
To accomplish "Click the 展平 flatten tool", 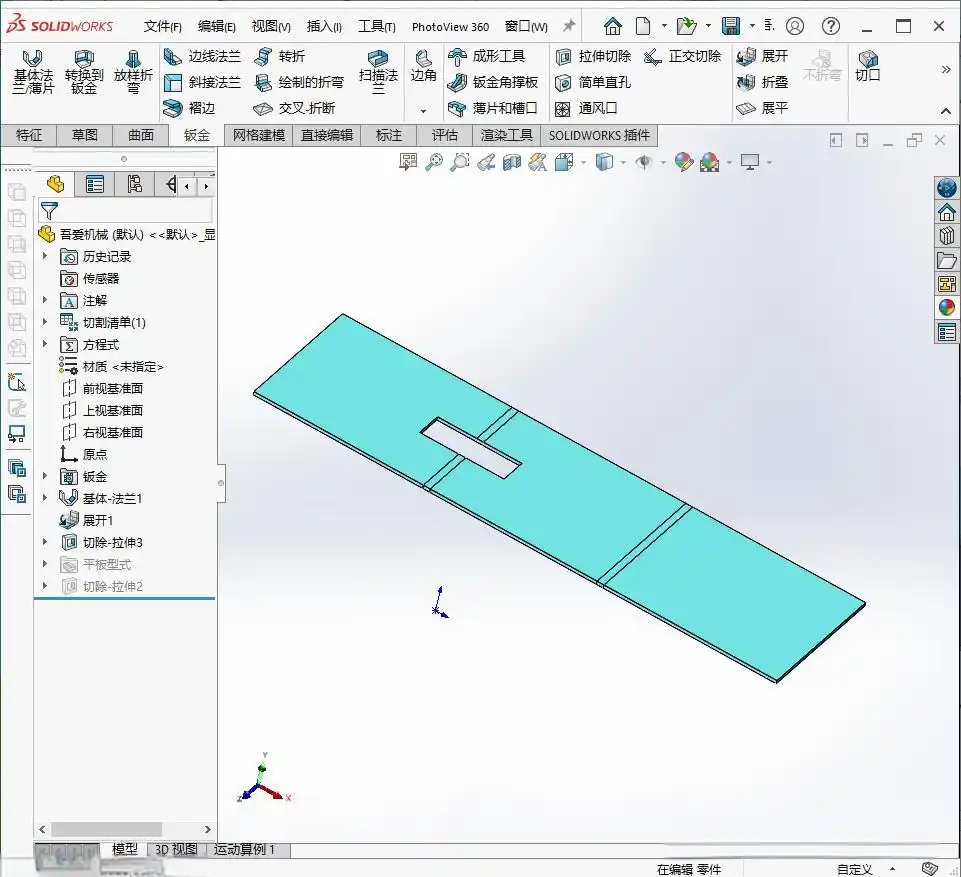I will [x=762, y=108].
